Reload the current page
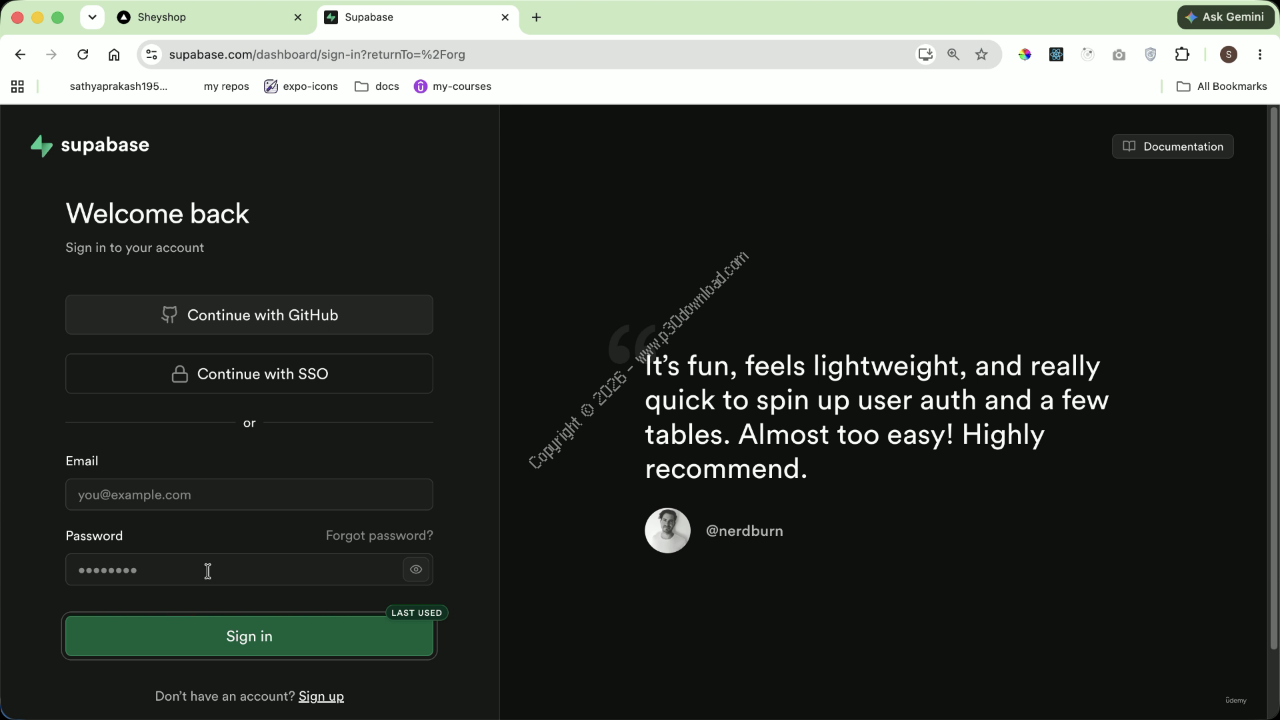This screenshot has width=1280, height=720. click(x=83, y=54)
